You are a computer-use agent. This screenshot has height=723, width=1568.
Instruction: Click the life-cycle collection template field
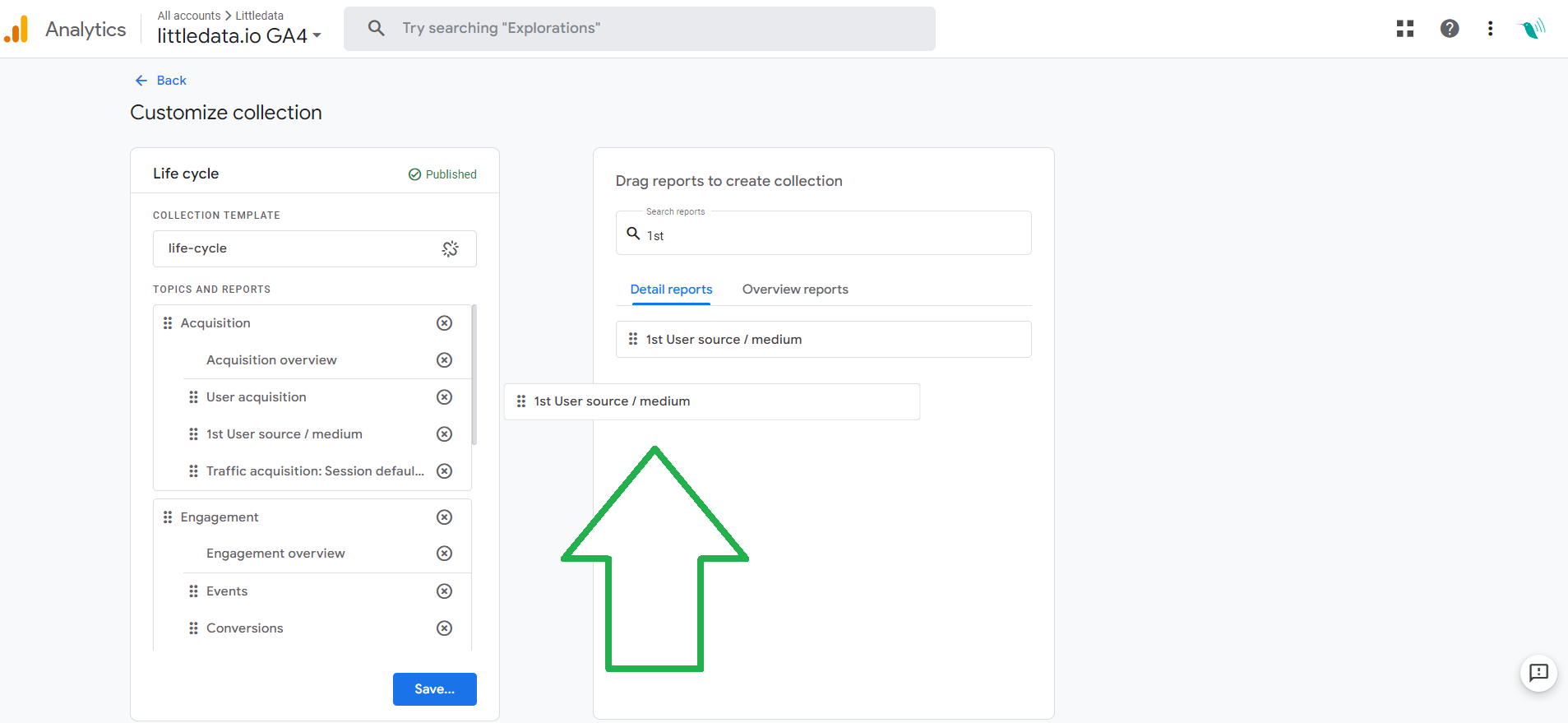coord(314,248)
